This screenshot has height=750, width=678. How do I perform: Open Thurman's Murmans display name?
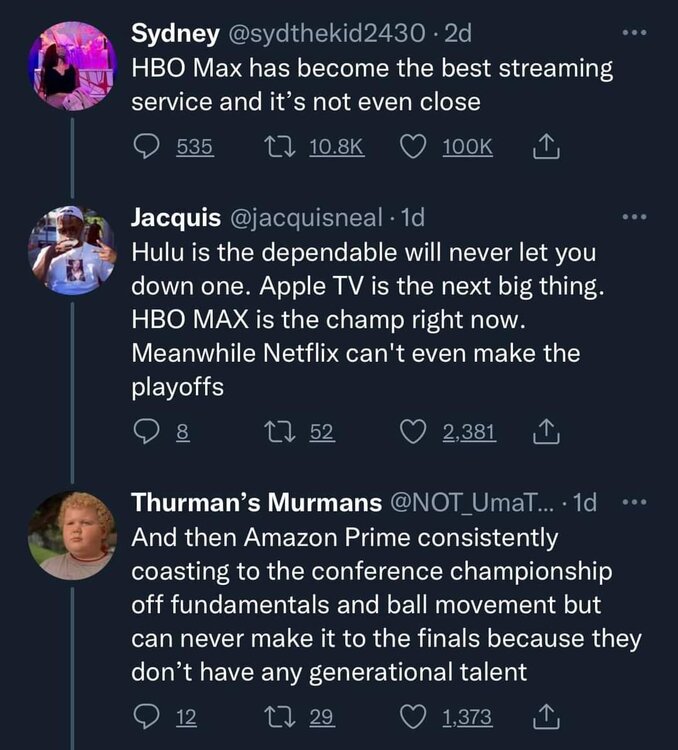pos(257,503)
